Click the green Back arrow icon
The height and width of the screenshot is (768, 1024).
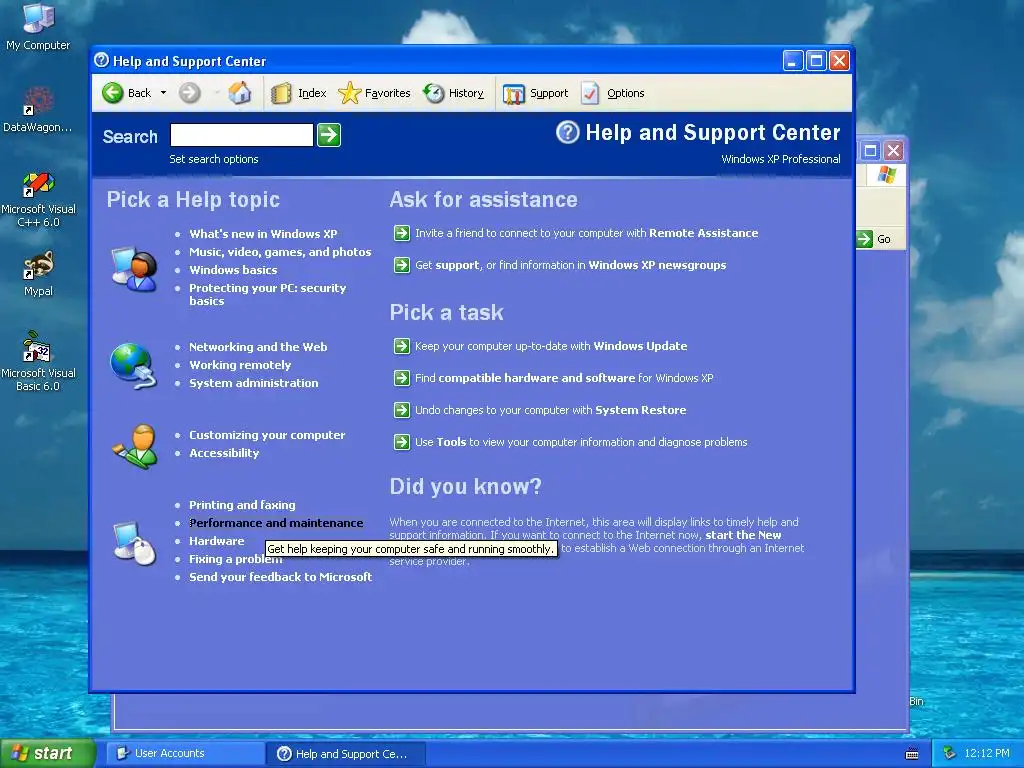click(112, 93)
